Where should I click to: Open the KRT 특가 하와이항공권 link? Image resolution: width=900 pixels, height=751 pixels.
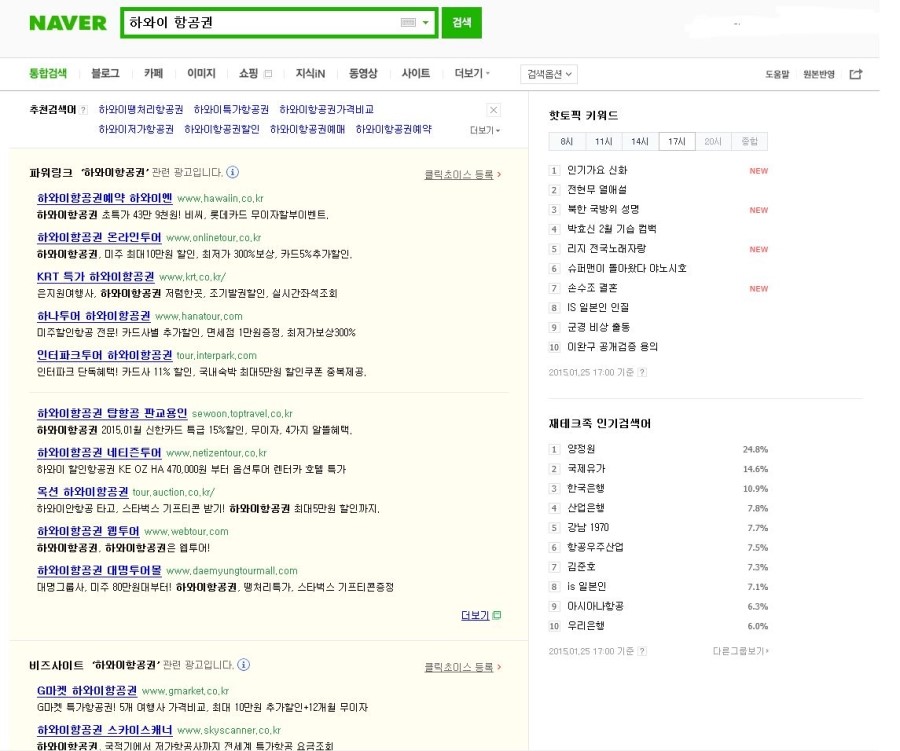point(95,276)
